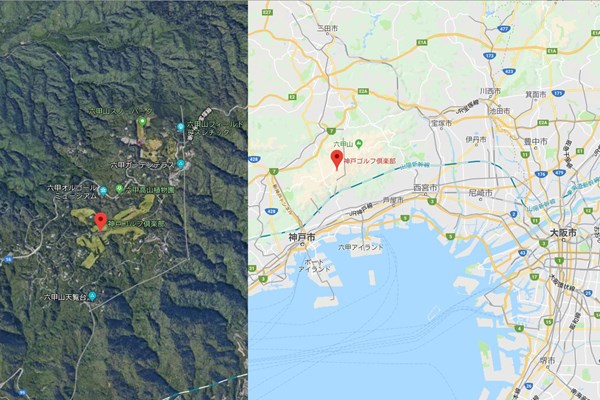Image resolution: width=600 pixels, height=400 pixels.
Task: Select the 堺市 city label
Action: pos(548,361)
